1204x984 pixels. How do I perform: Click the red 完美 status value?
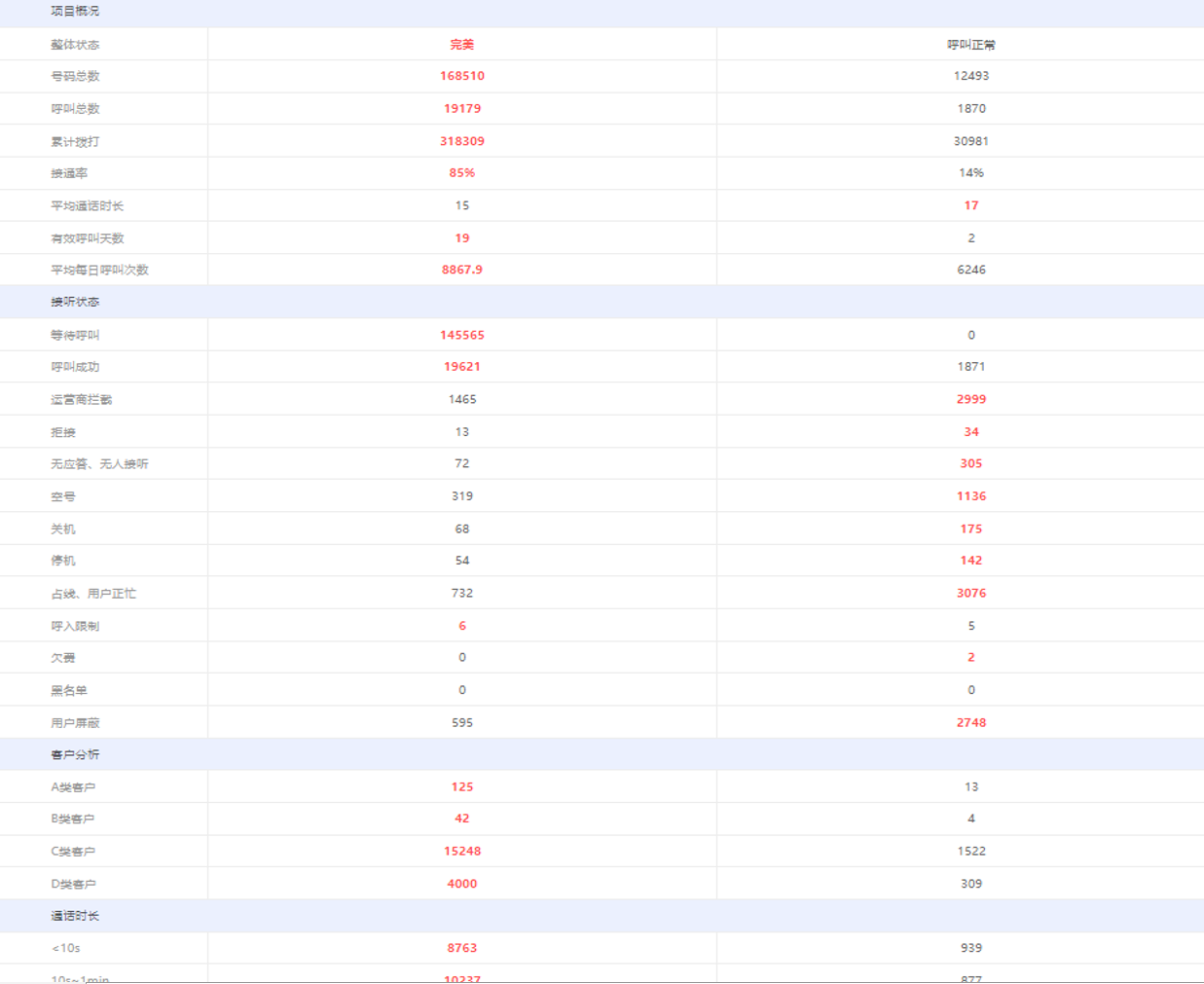pos(461,45)
